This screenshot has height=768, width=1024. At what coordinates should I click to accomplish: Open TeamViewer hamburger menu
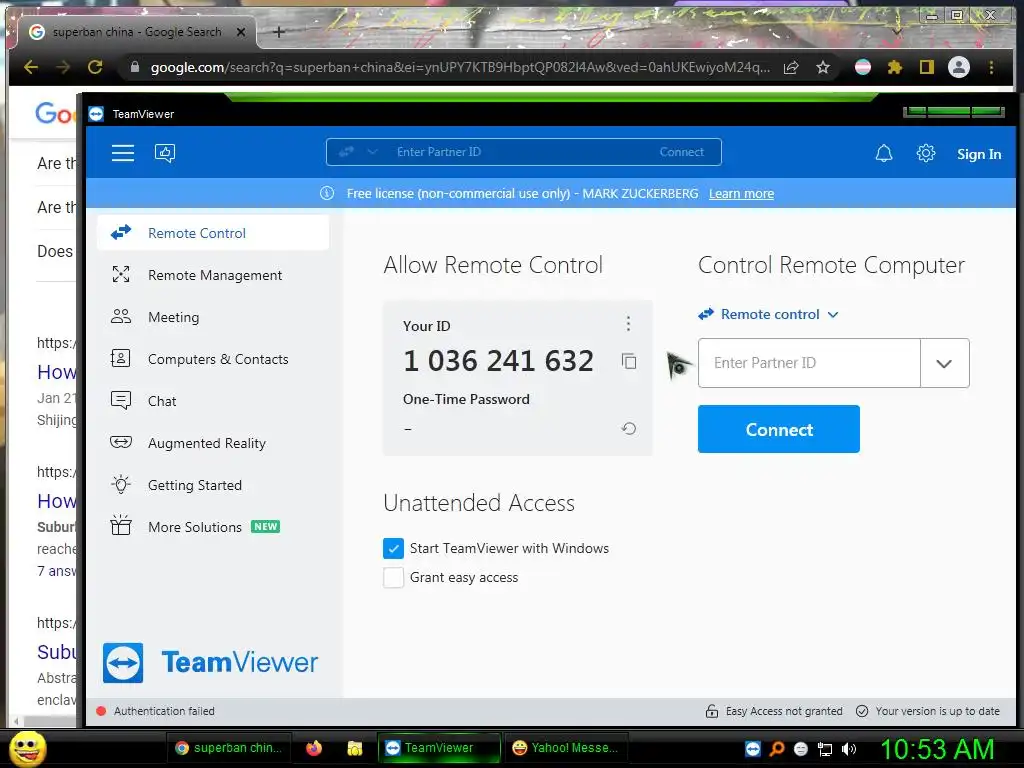pyautogui.click(x=123, y=153)
